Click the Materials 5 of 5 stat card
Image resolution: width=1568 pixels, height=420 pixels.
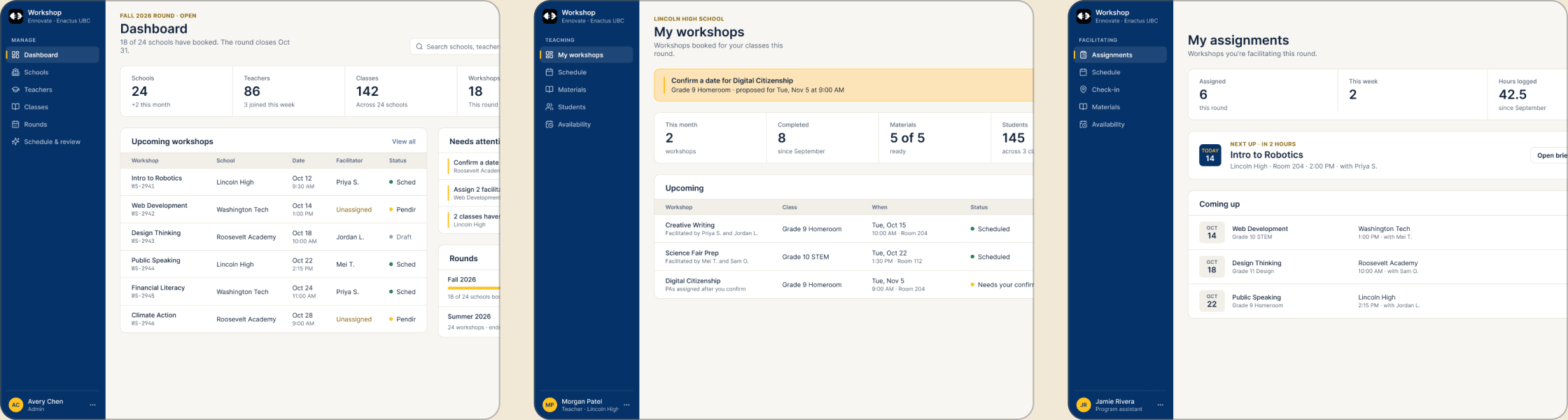point(934,137)
